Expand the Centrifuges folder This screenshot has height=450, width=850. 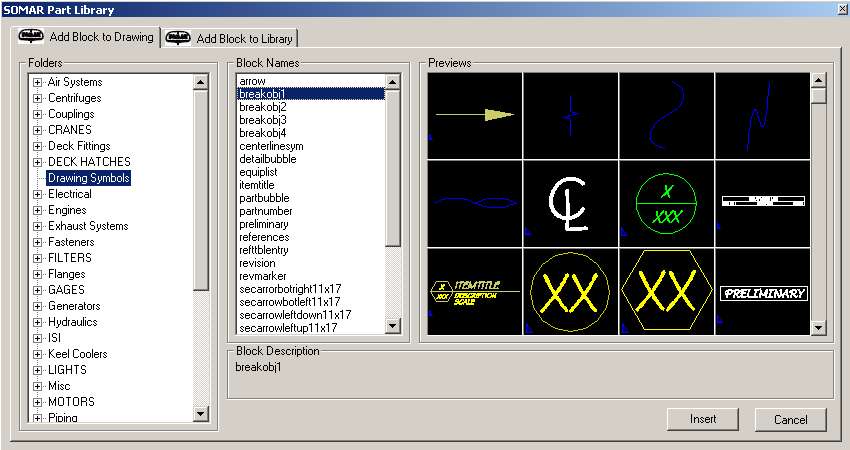tap(37, 98)
